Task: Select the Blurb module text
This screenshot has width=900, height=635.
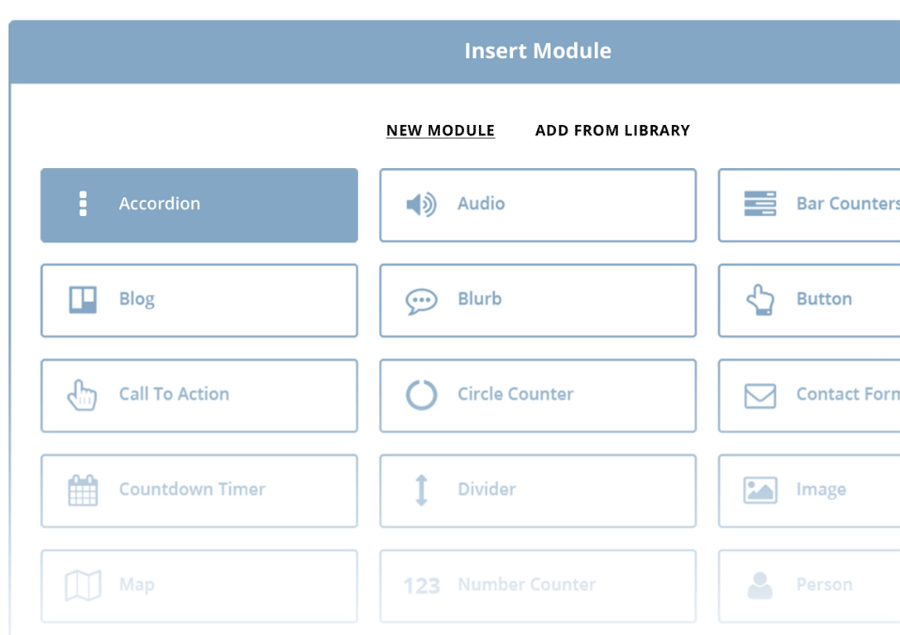Action: click(480, 299)
